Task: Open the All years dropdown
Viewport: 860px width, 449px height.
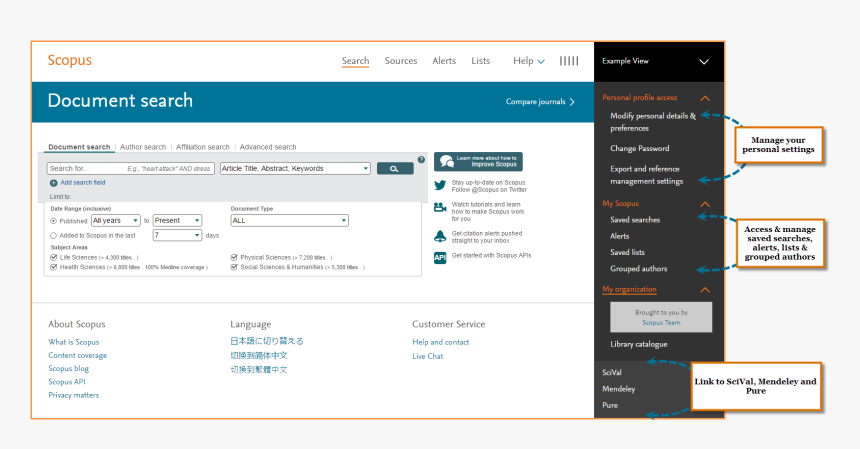Action: [116, 220]
